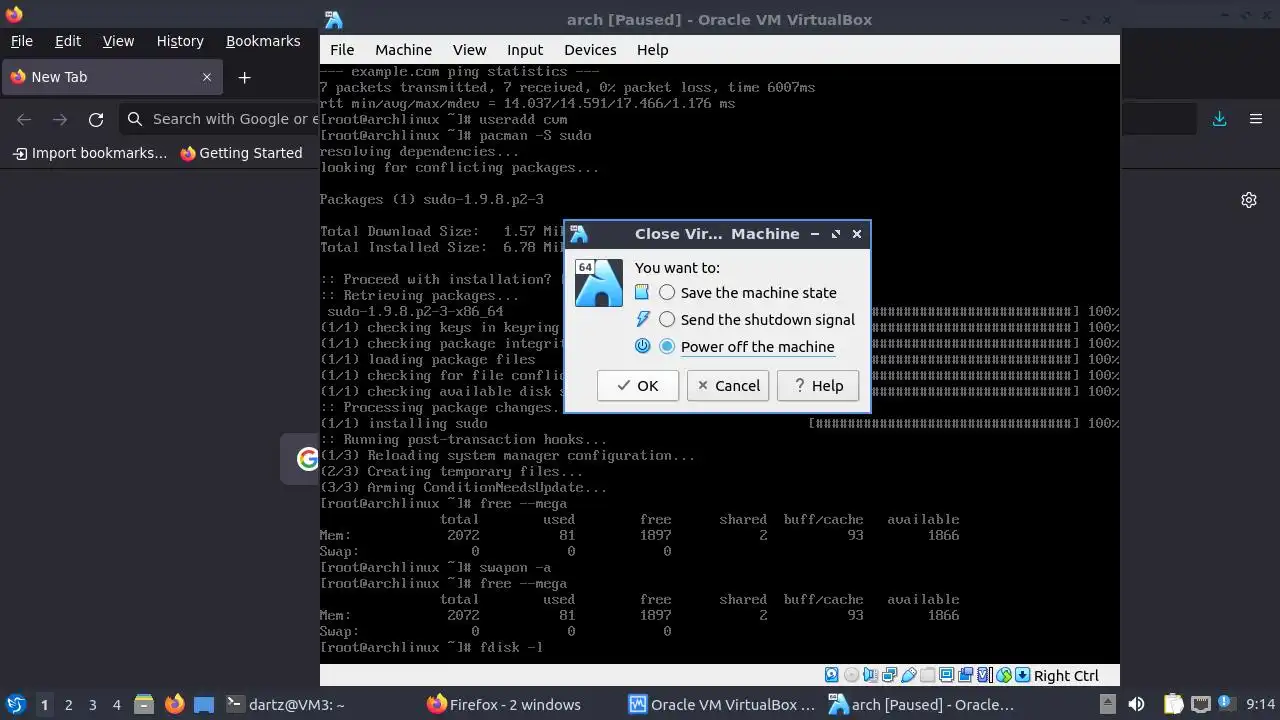
Task: Open Firefox History menu
Action: pos(180,41)
